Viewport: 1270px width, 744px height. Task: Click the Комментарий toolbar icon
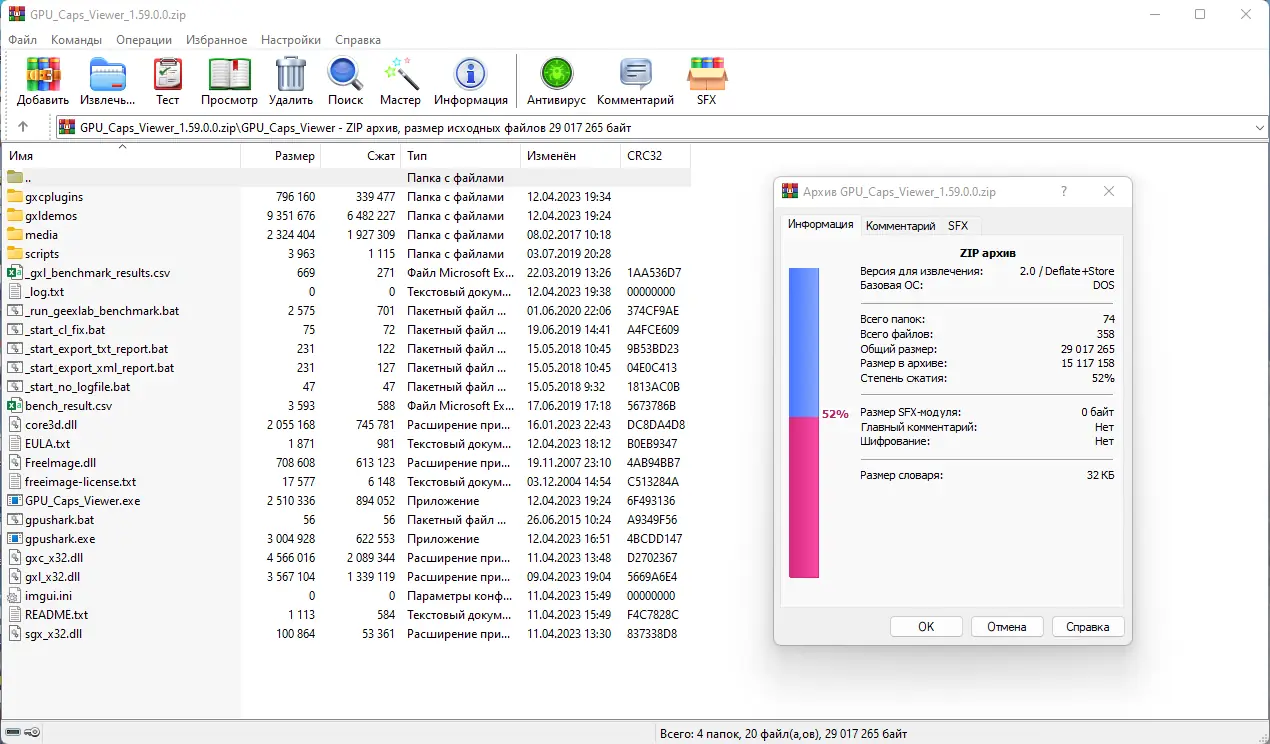(635, 74)
